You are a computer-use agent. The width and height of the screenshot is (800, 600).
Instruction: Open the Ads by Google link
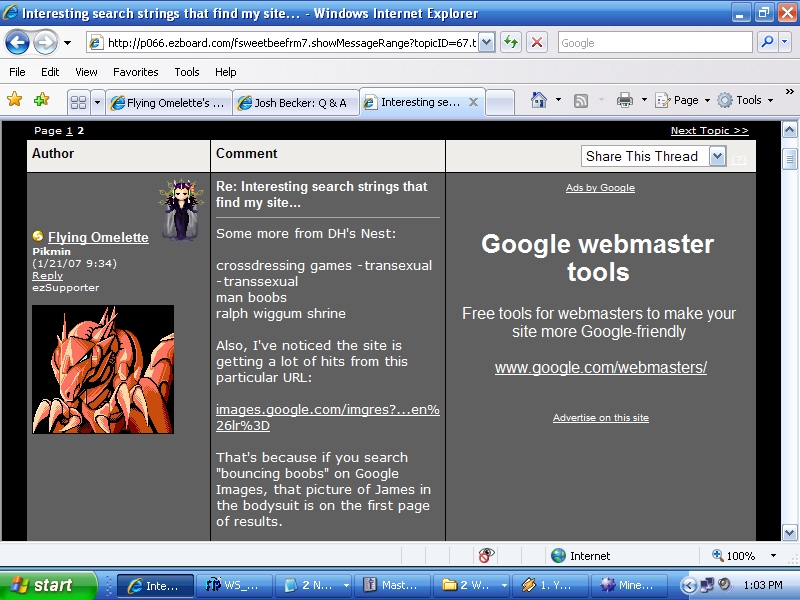point(600,188)
